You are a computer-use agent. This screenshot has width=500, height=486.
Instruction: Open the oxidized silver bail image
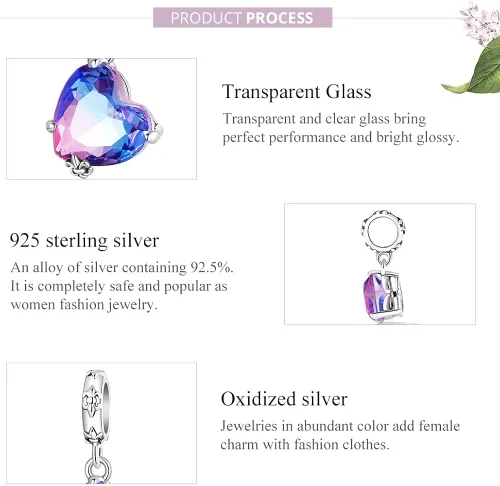tap(101, 423)
